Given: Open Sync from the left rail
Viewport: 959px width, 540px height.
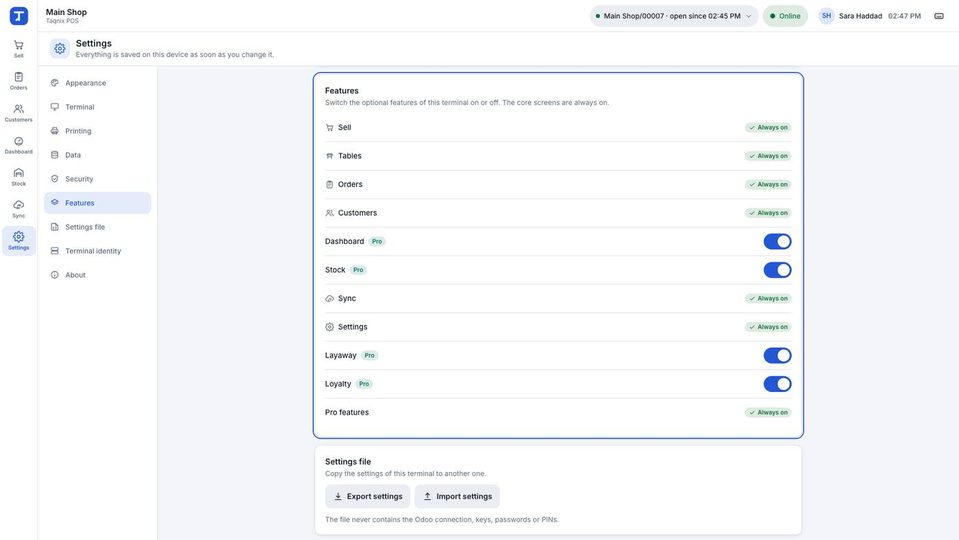Looking at the screenshot, I should (x=19, y=209).
